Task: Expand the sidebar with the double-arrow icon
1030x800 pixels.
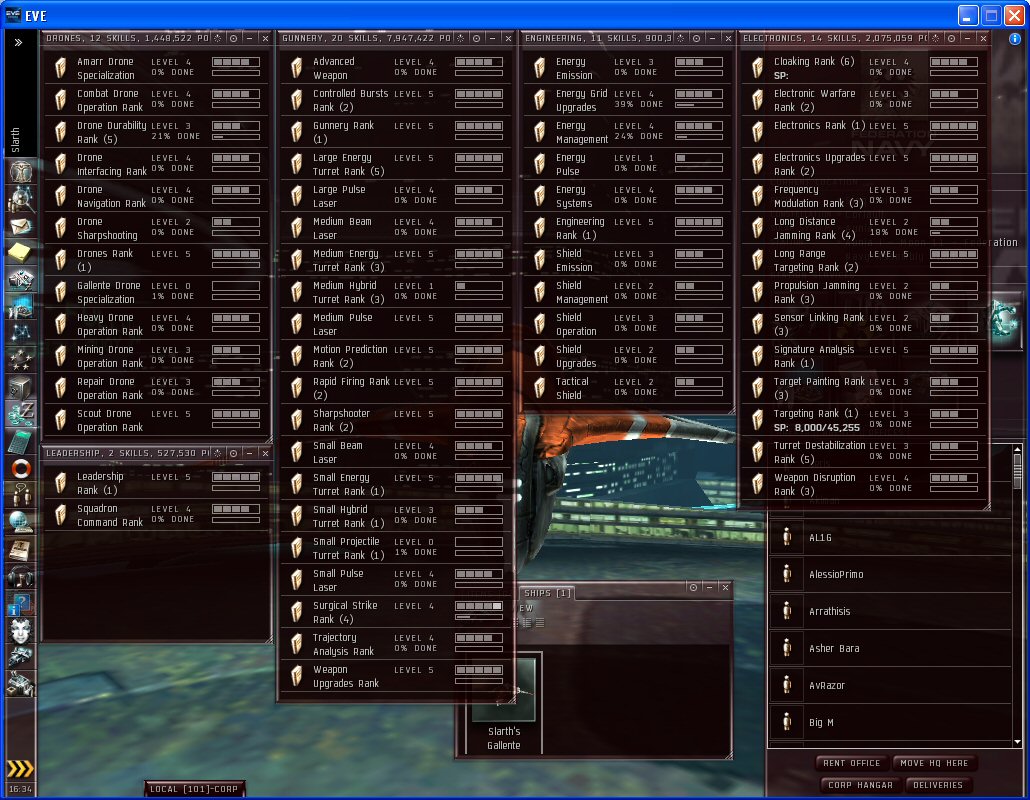Action: point(18,43)
